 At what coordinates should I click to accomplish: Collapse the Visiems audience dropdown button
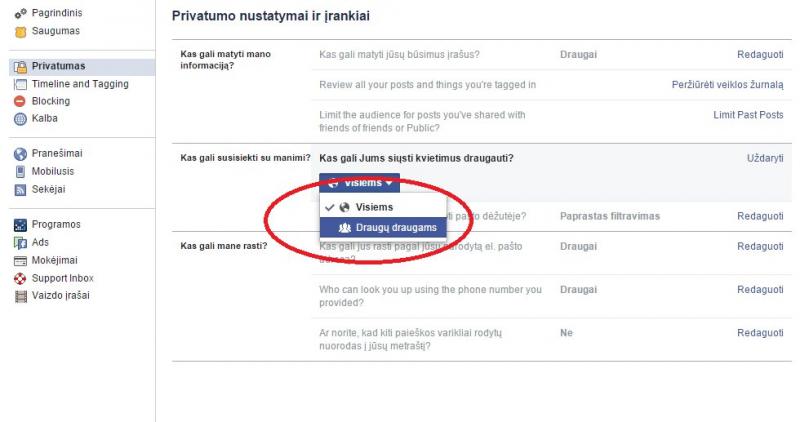point(359,183)
